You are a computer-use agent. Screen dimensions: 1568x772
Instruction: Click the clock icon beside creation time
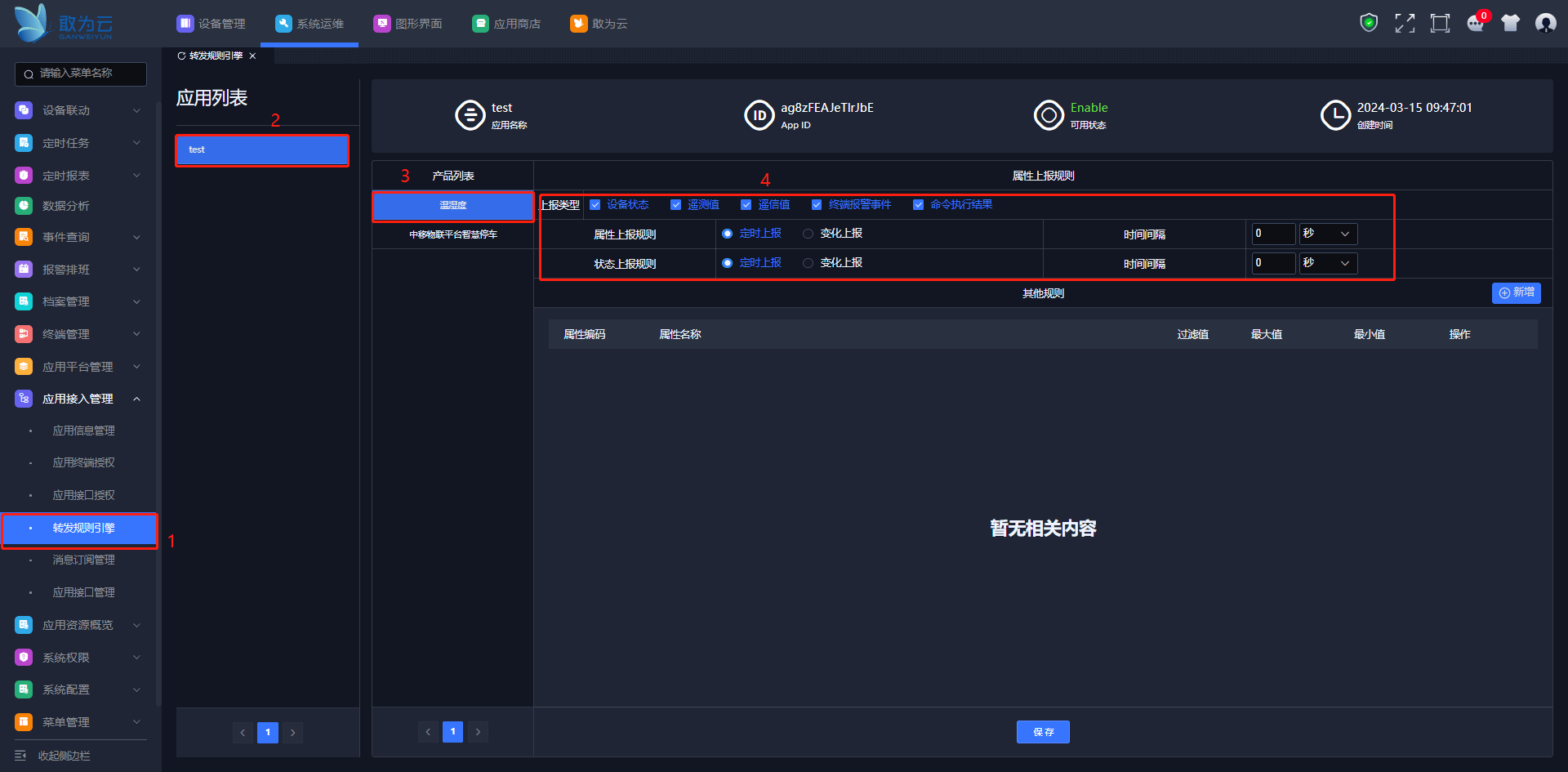[x=1336, y=115]
